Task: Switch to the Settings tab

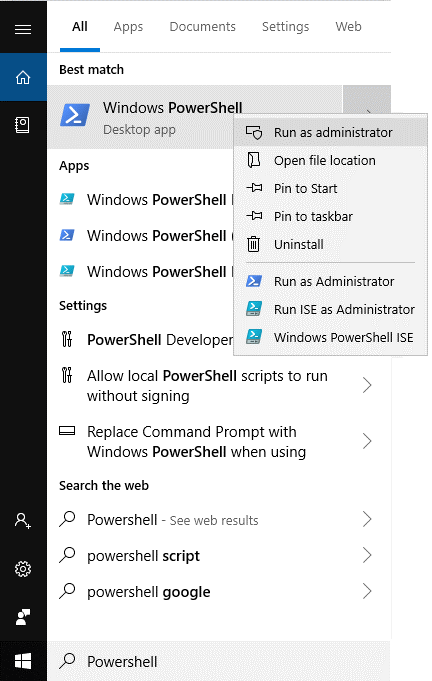Action: pyautogui.click(x=285, y=26)
